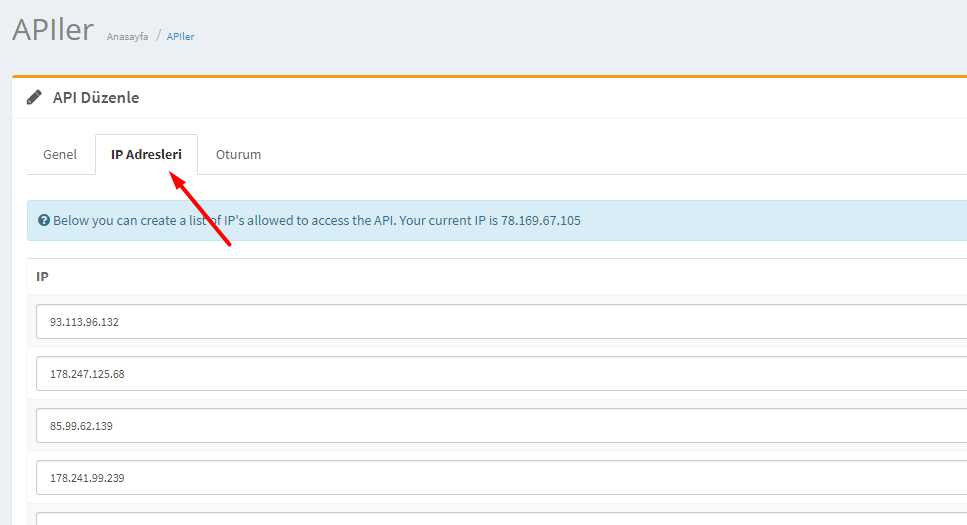967x525 pixels.
Task: Click the IP field containing 85.99.62.139
Action: [x=501, y=425]
